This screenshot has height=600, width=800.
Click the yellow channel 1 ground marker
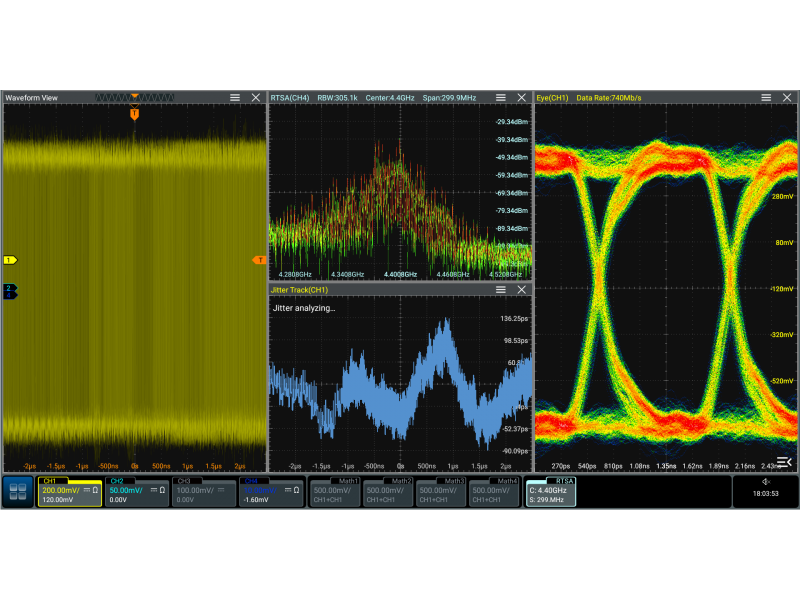click(x=10, y=260)
